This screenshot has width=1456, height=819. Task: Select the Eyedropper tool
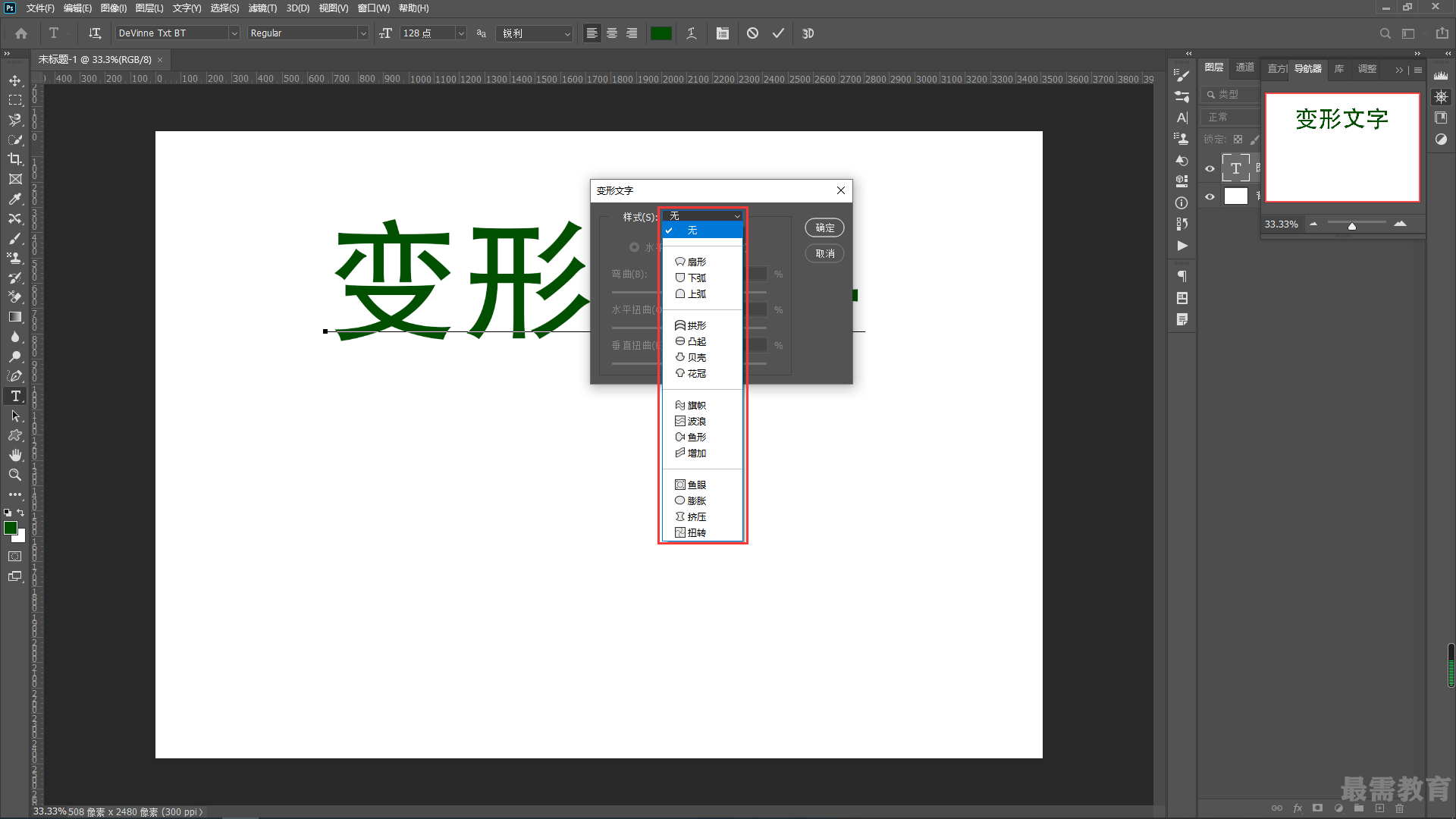(x=15, y=199)
